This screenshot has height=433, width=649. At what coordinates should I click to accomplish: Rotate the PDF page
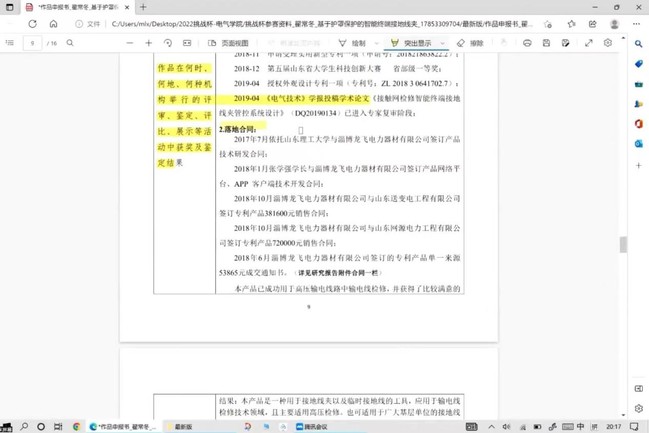tap(168, 43)
